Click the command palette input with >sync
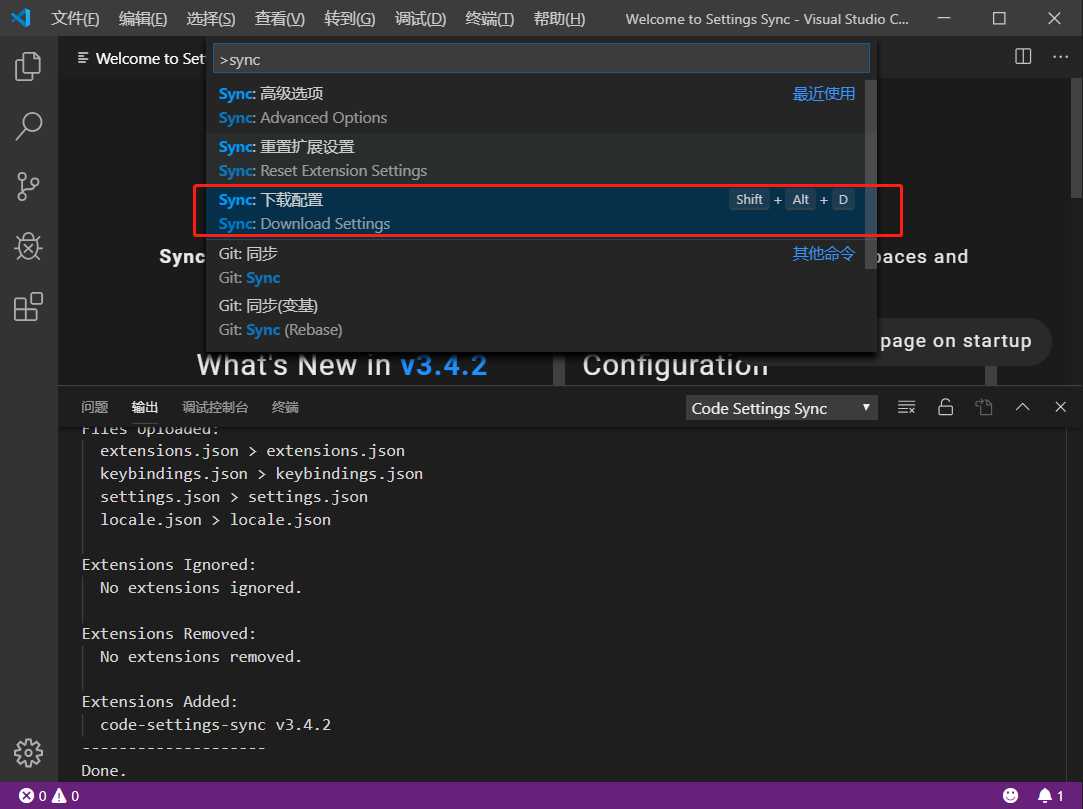The height and width of the screenshot is (809, 1083). point(541,59)
